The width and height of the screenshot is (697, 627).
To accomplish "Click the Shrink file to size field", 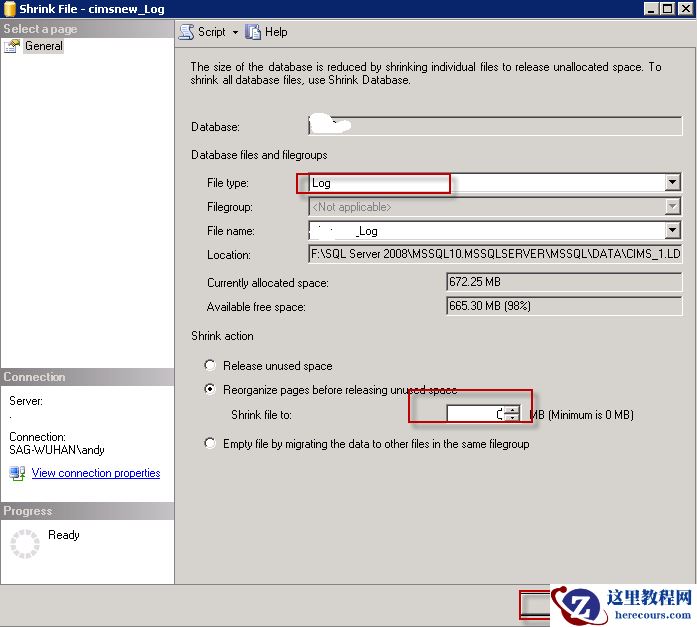I will coord(476,414).
